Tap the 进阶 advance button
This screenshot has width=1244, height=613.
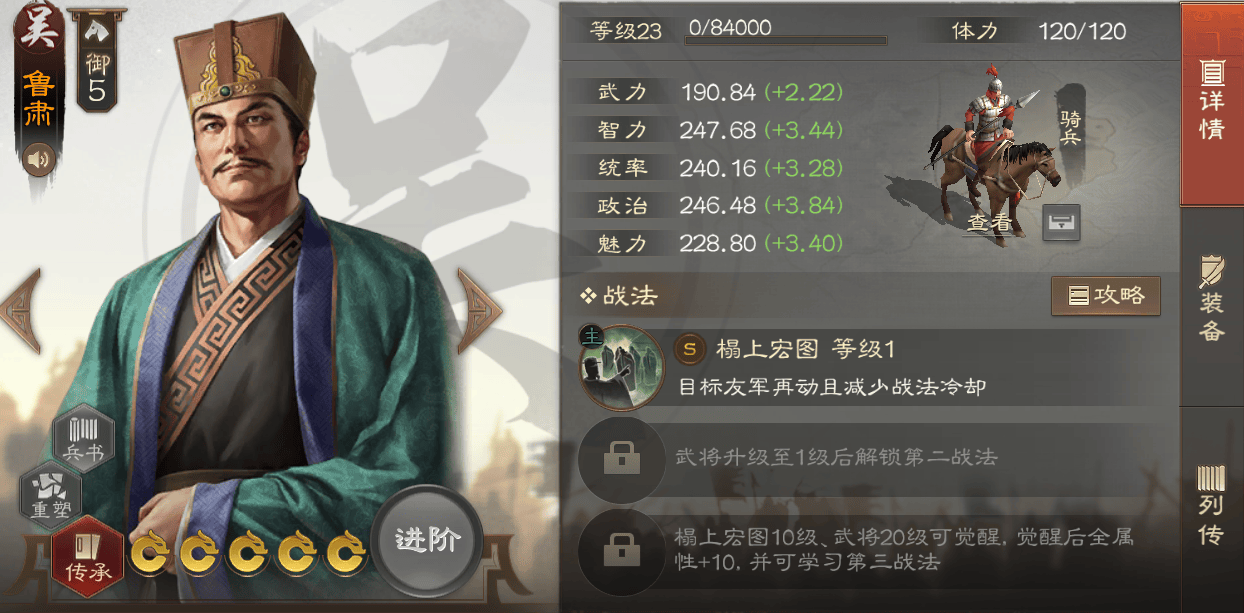[x=427, y=541]
